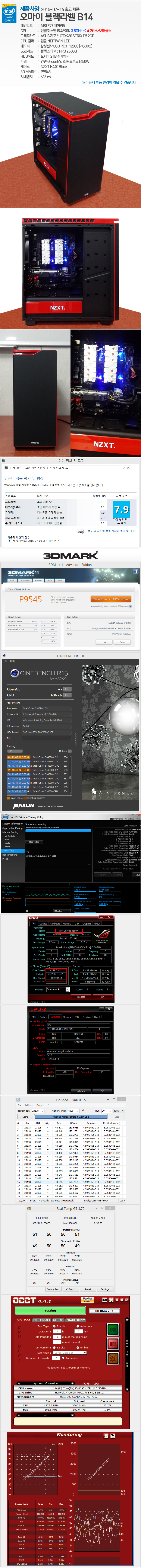Open Profiles in Intel XTU sidebar
The height and width of the screenshot is (1568, 141).
6,859
